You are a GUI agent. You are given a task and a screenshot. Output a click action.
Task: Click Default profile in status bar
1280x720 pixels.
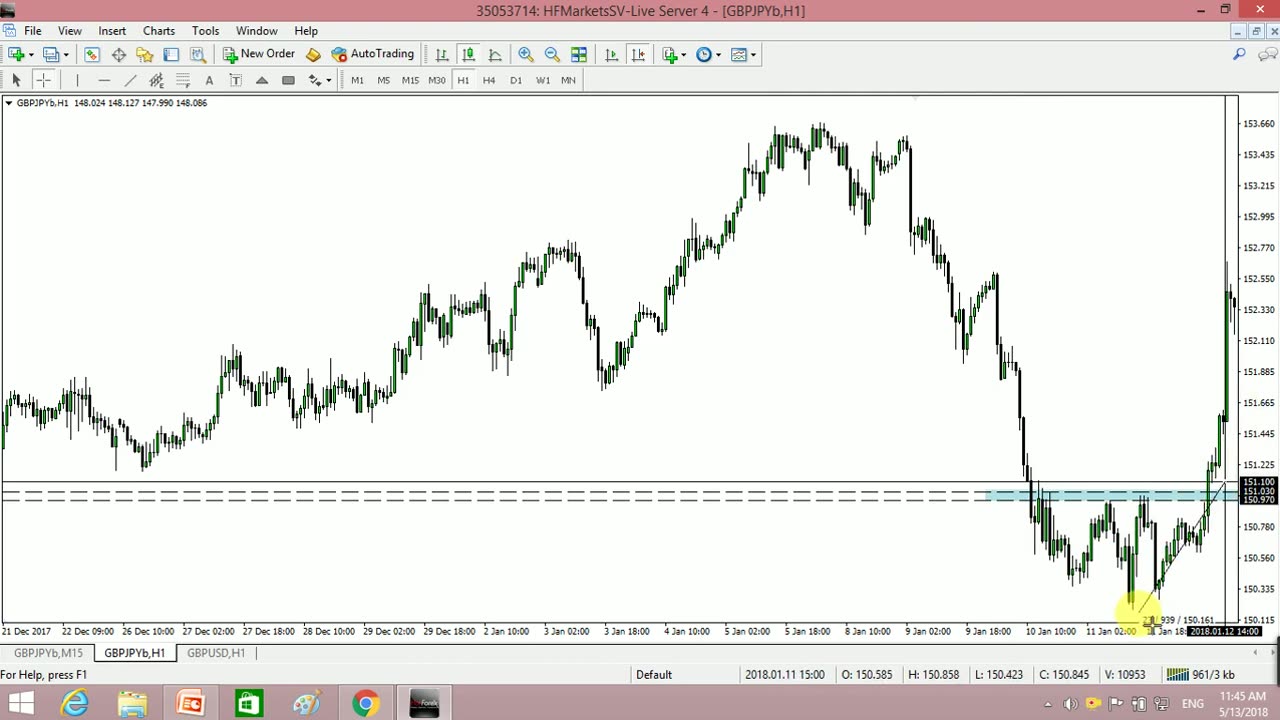[x=654, y=675]
